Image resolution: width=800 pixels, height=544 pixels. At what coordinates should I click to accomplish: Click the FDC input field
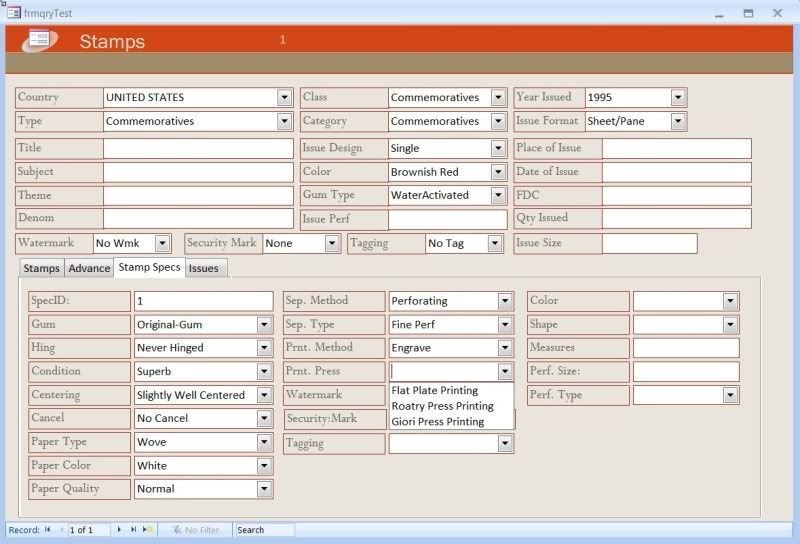coord(677,195)
